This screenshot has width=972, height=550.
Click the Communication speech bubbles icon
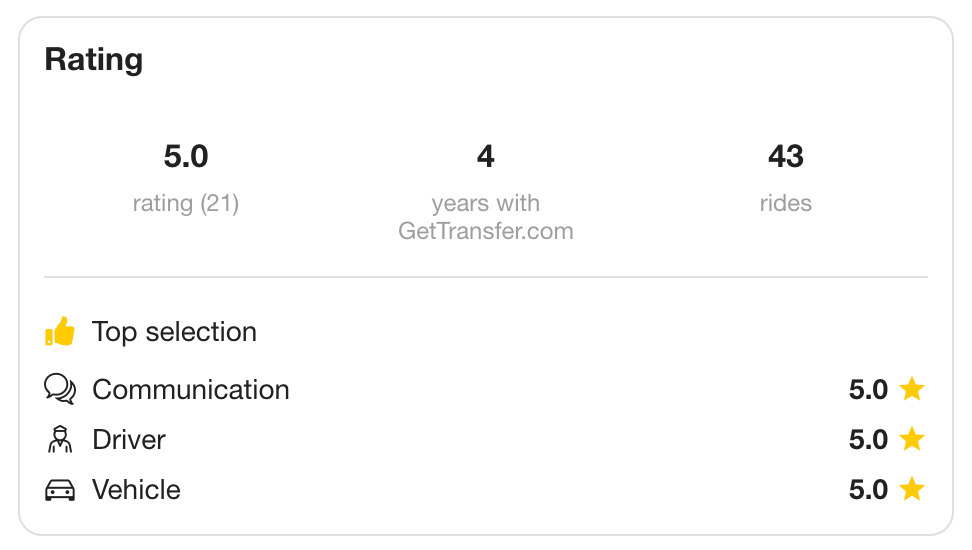tap(60, 389)
